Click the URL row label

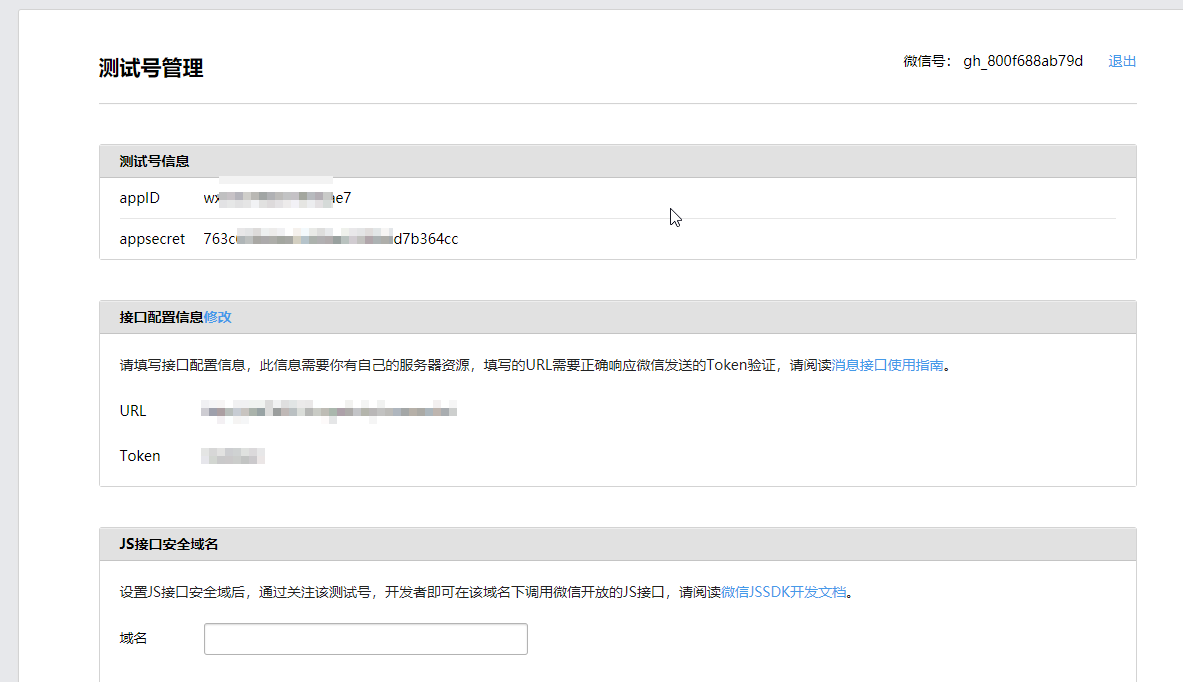pyautogui.click(x=132, y=409)
